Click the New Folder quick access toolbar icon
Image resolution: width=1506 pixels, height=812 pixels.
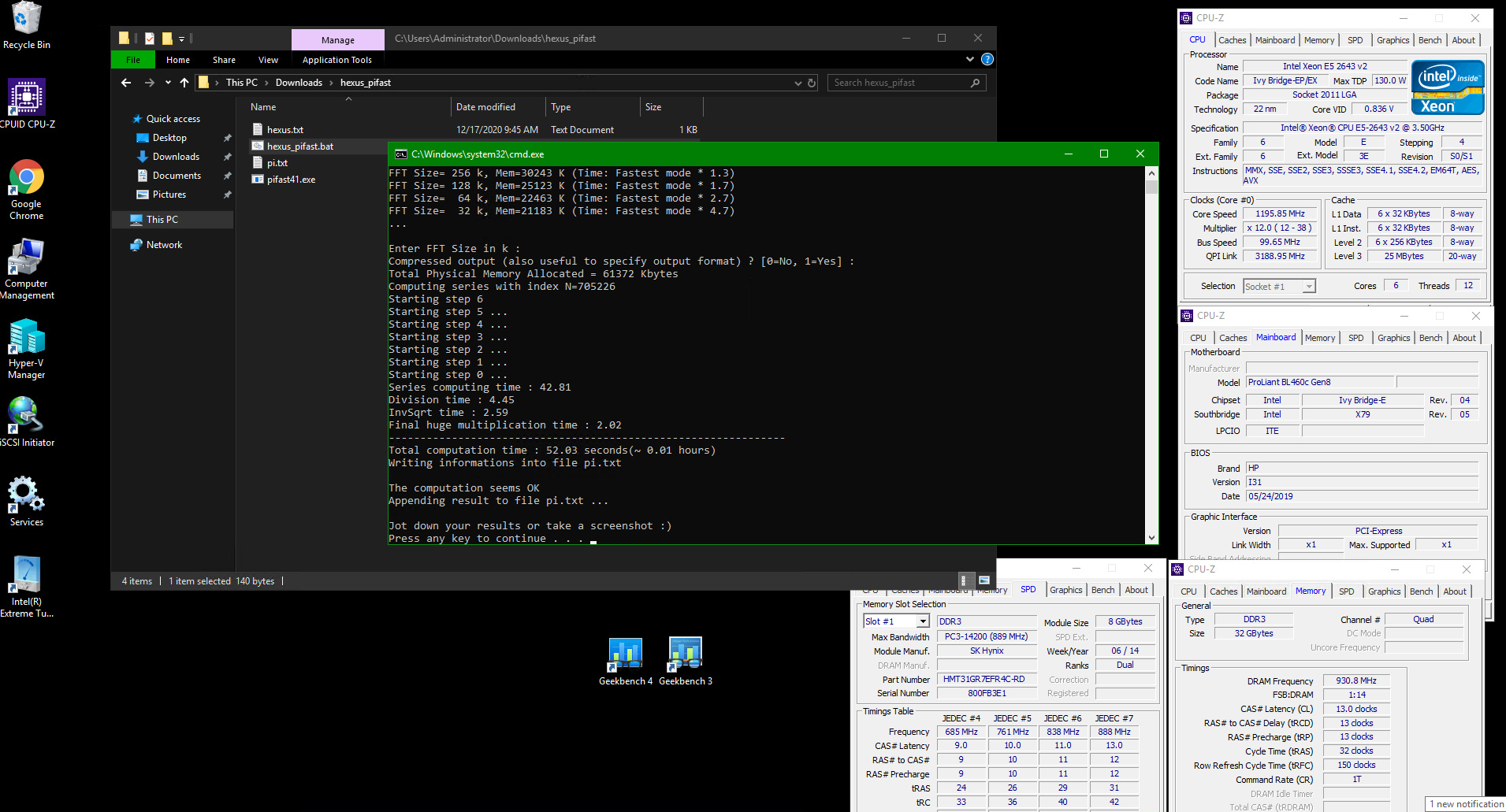coord(167,38)
